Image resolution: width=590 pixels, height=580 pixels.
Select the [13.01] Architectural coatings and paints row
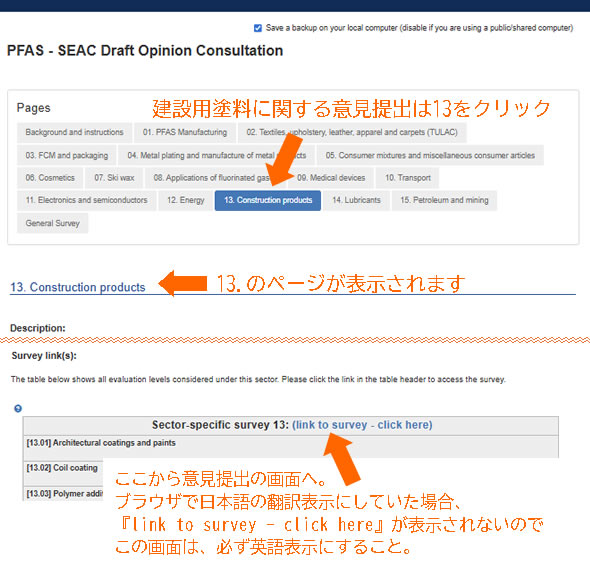click(290, 448)
